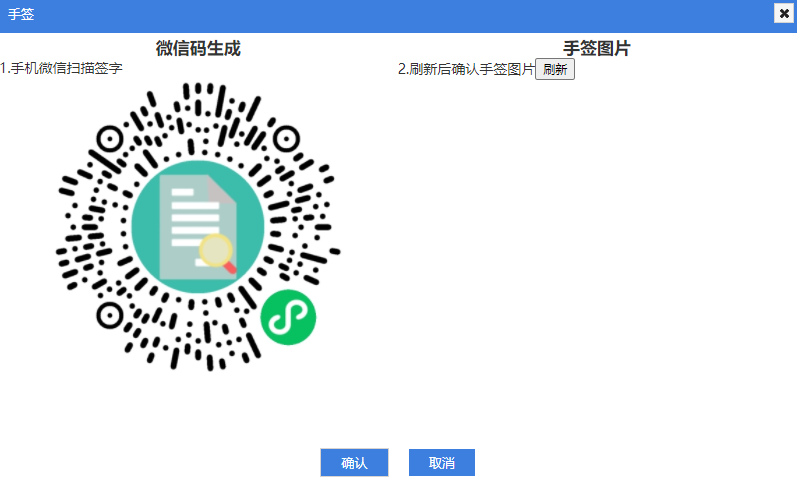
Task: Select the 手签图片 heading text
Action: 597,48
